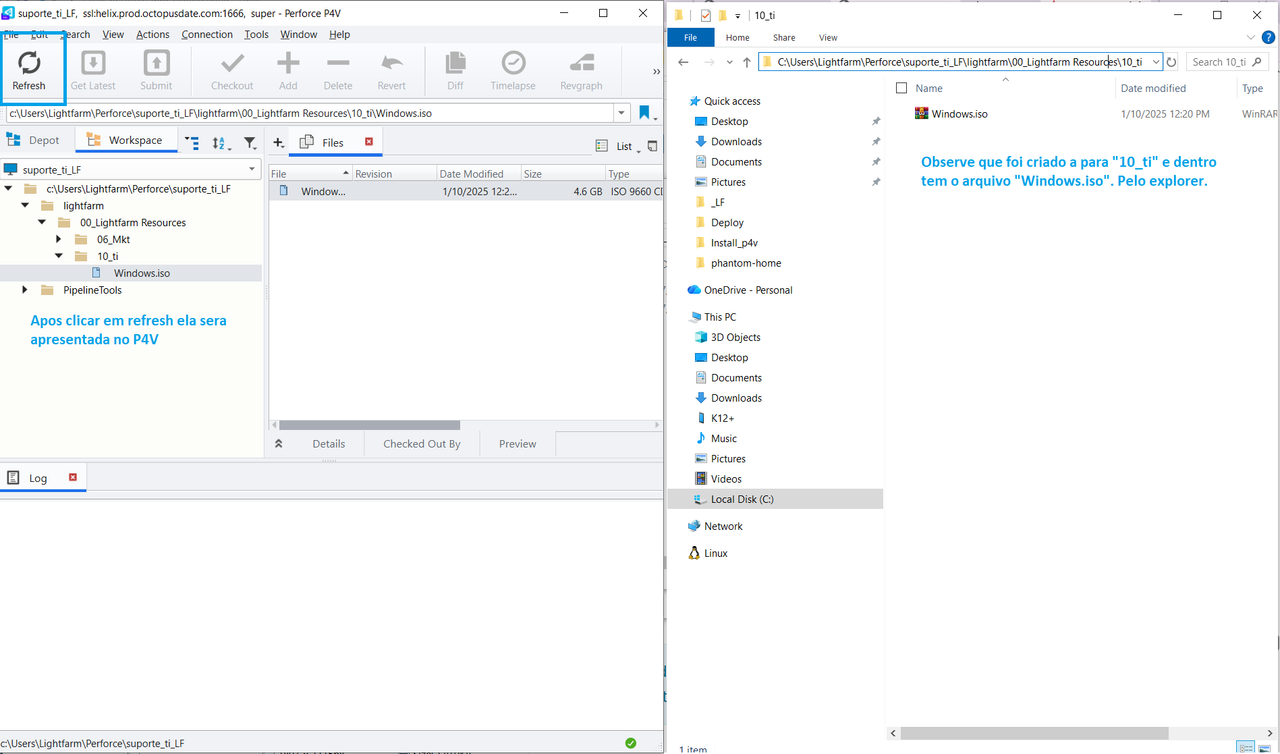
Task: Switch to the Checked Out By tab
Action: (422, 444)
